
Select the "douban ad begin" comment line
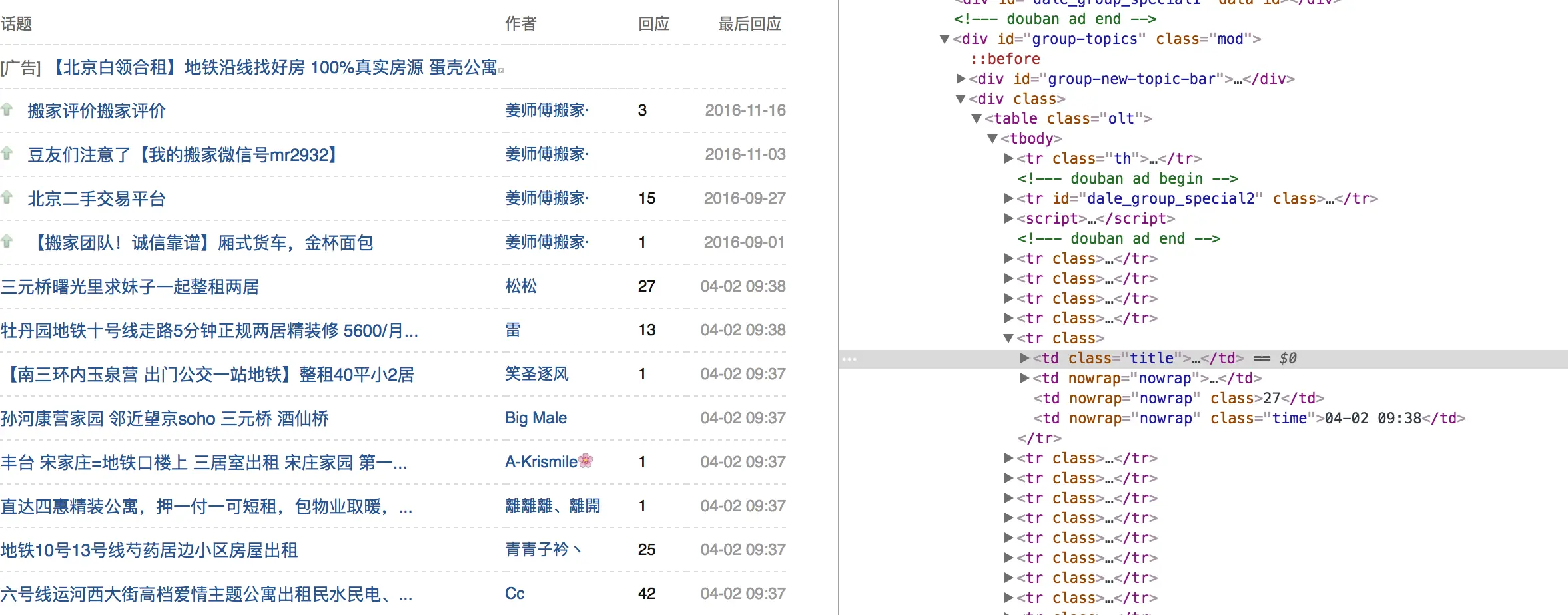(1128, 179)
